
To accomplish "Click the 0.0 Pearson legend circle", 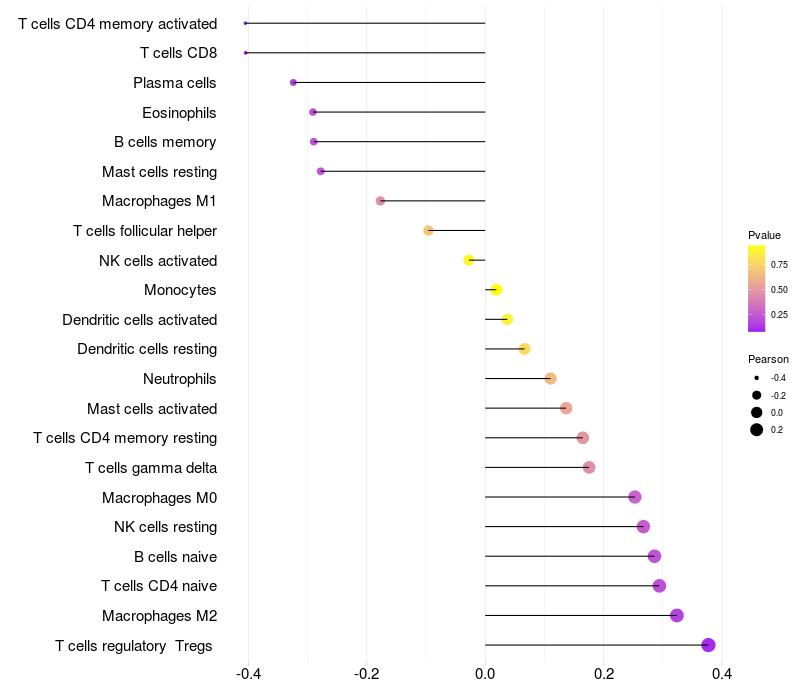I will pos(757,412).
